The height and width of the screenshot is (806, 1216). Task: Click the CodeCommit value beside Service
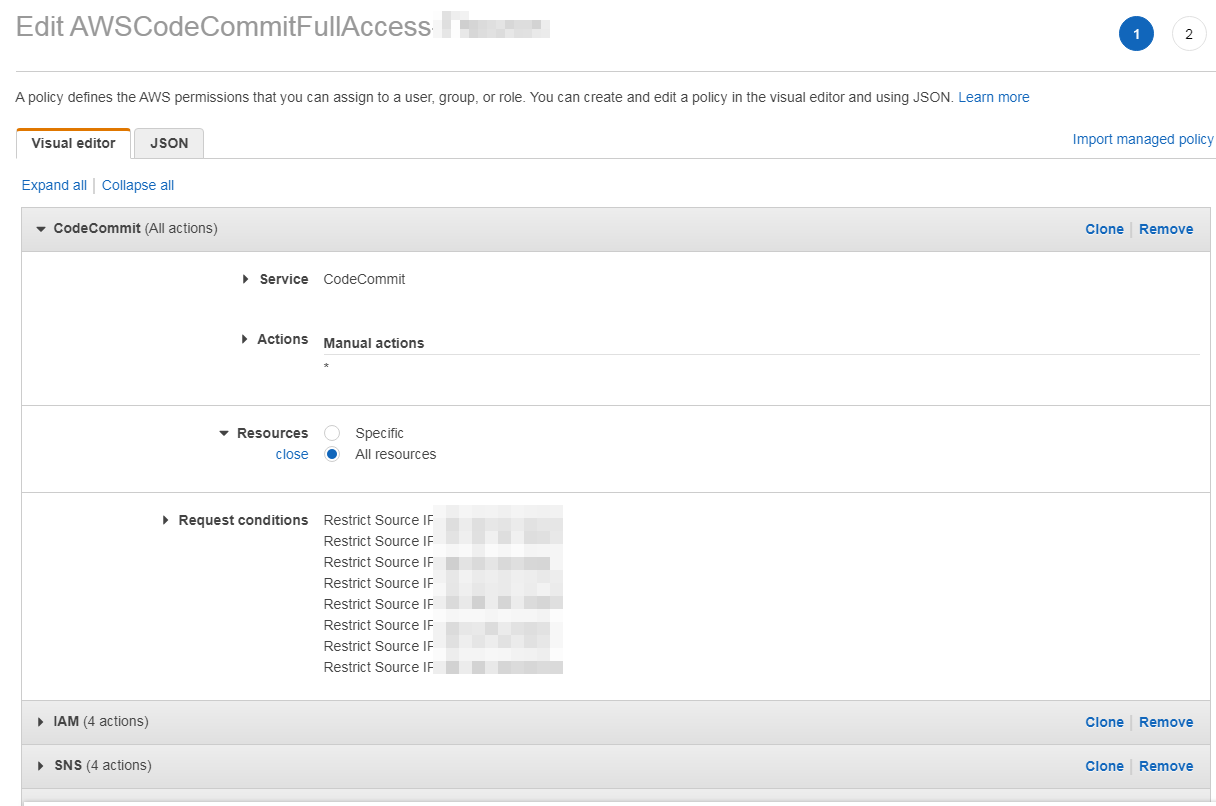tap(365, 279)
